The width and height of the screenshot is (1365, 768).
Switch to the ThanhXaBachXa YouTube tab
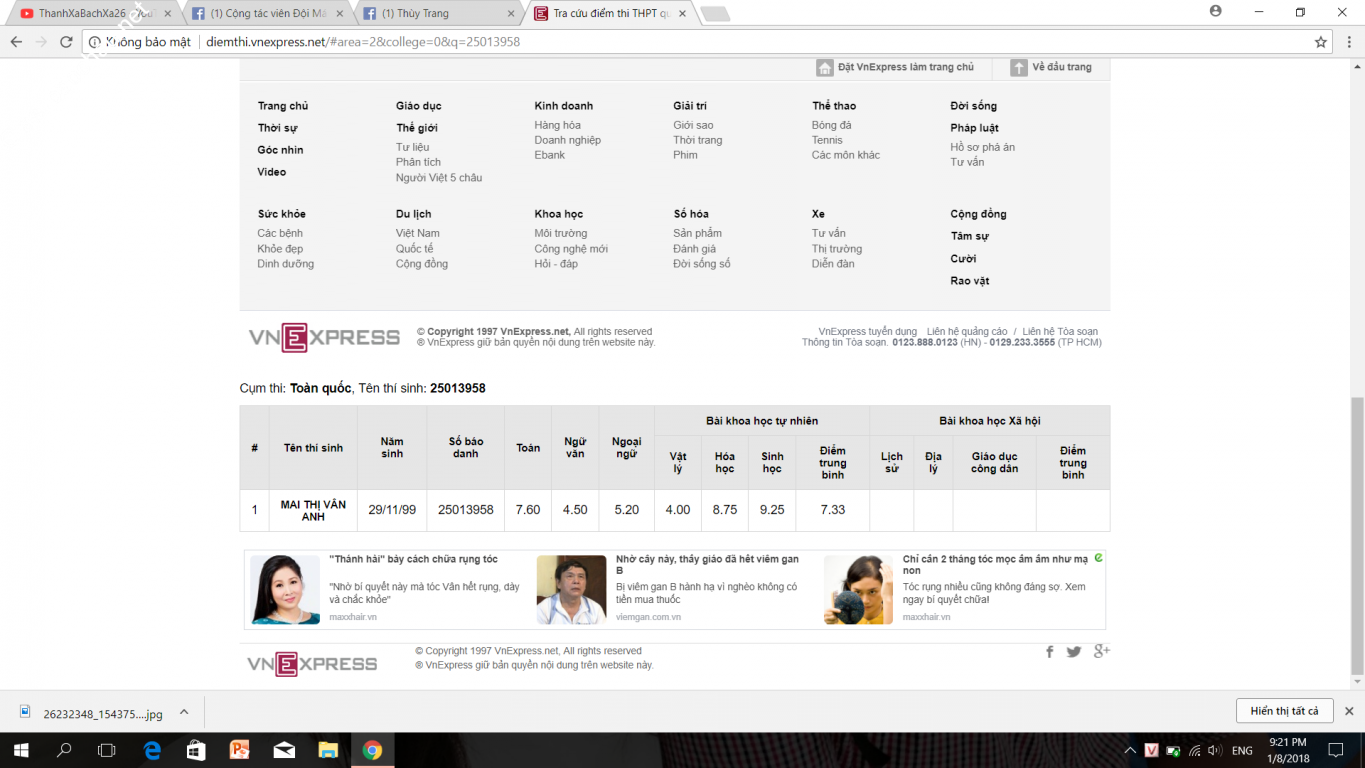coord(90,14)
